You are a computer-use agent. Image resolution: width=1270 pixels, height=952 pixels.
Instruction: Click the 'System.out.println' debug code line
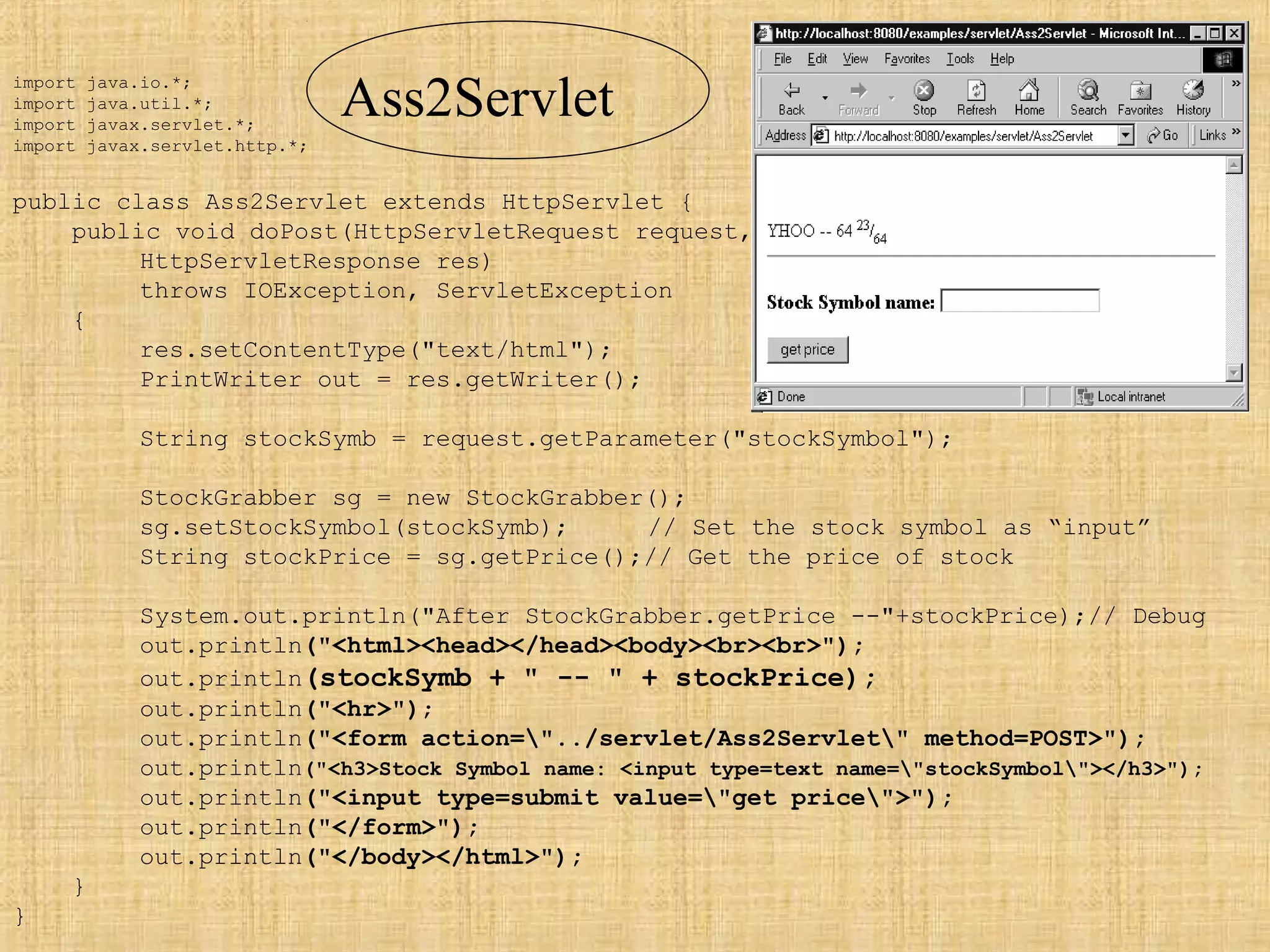[673, 617]
